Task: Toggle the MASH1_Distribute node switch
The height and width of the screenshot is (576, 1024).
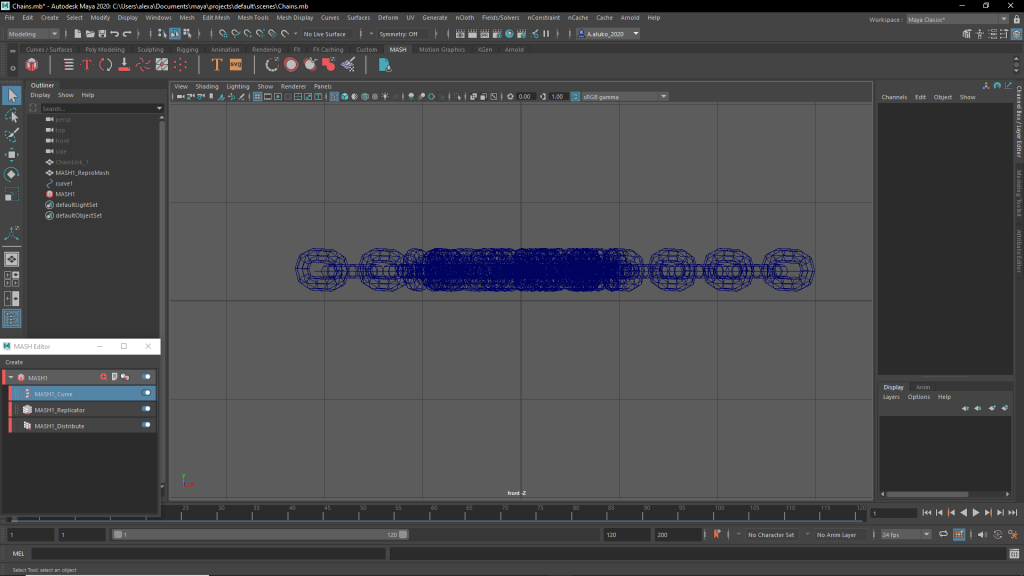Action: tap(147, 426)
